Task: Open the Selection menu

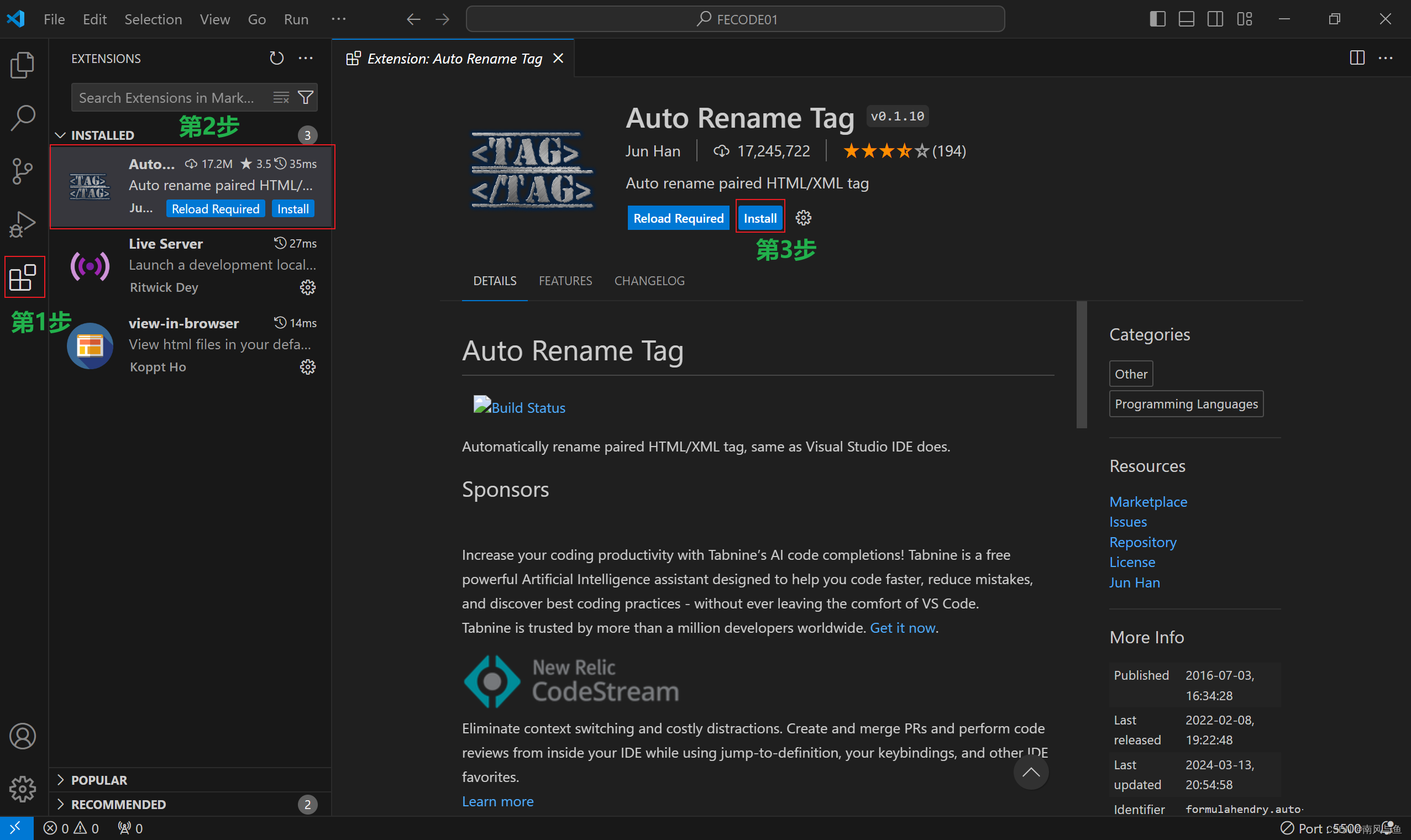Action: click(153, 19)
